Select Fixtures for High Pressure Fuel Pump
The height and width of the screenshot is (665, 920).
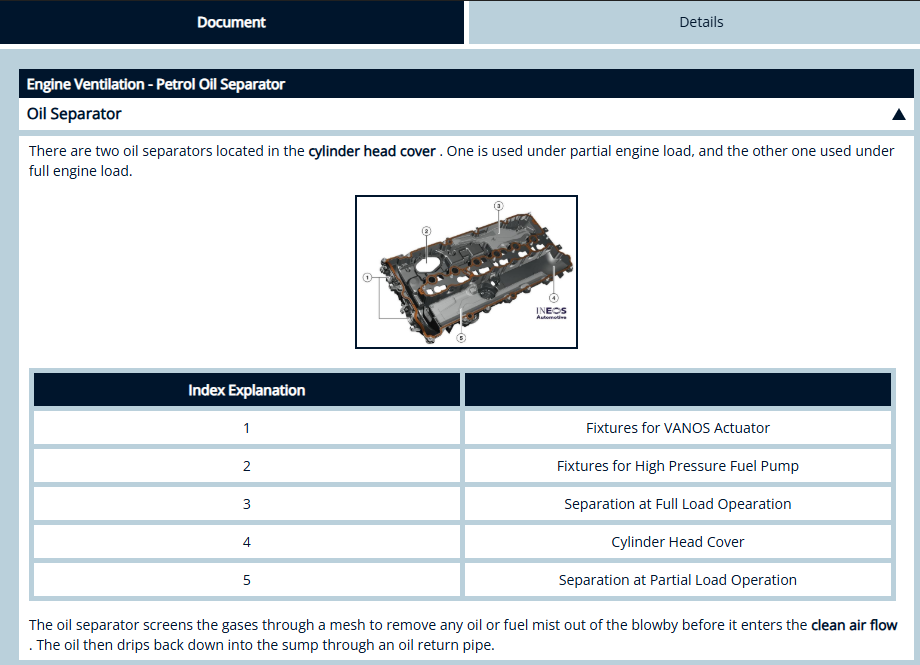pyautogui.click(x=678, y=466)
